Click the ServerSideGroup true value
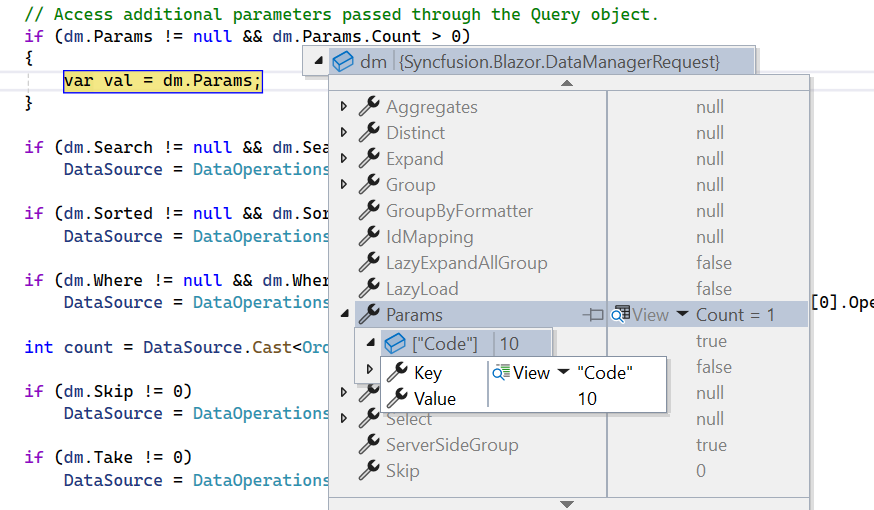The image size is (874, 510). point(711,445)
